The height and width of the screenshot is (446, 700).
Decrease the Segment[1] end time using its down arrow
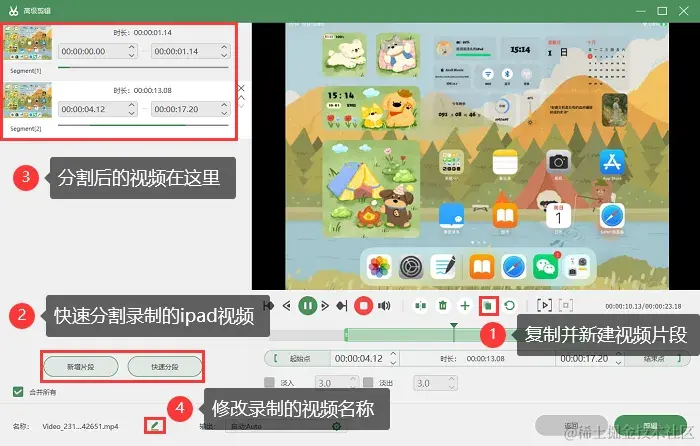(x=225, y=55)
